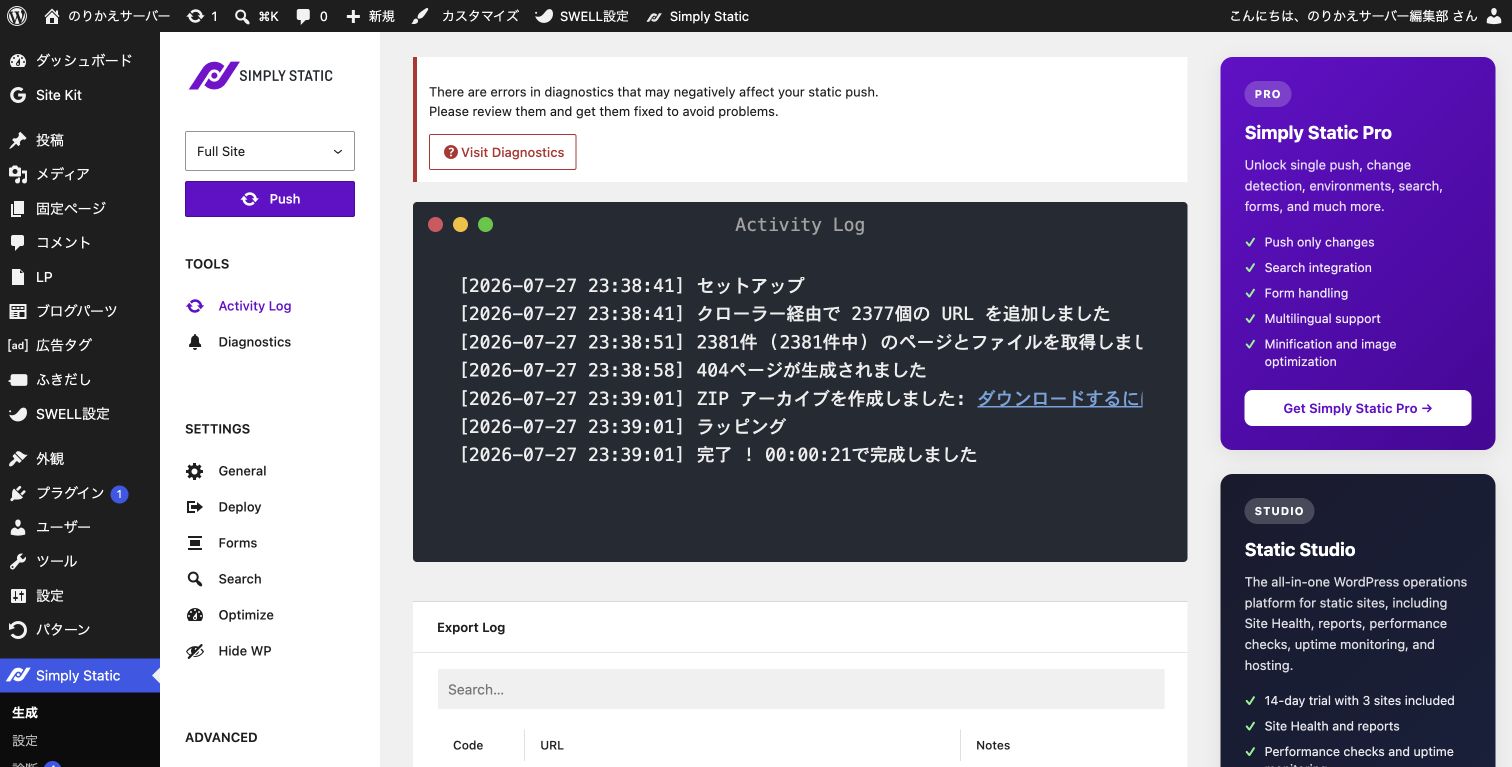
Task: Click the ダウンロードするに download link
Action: tap(1059, 398)
